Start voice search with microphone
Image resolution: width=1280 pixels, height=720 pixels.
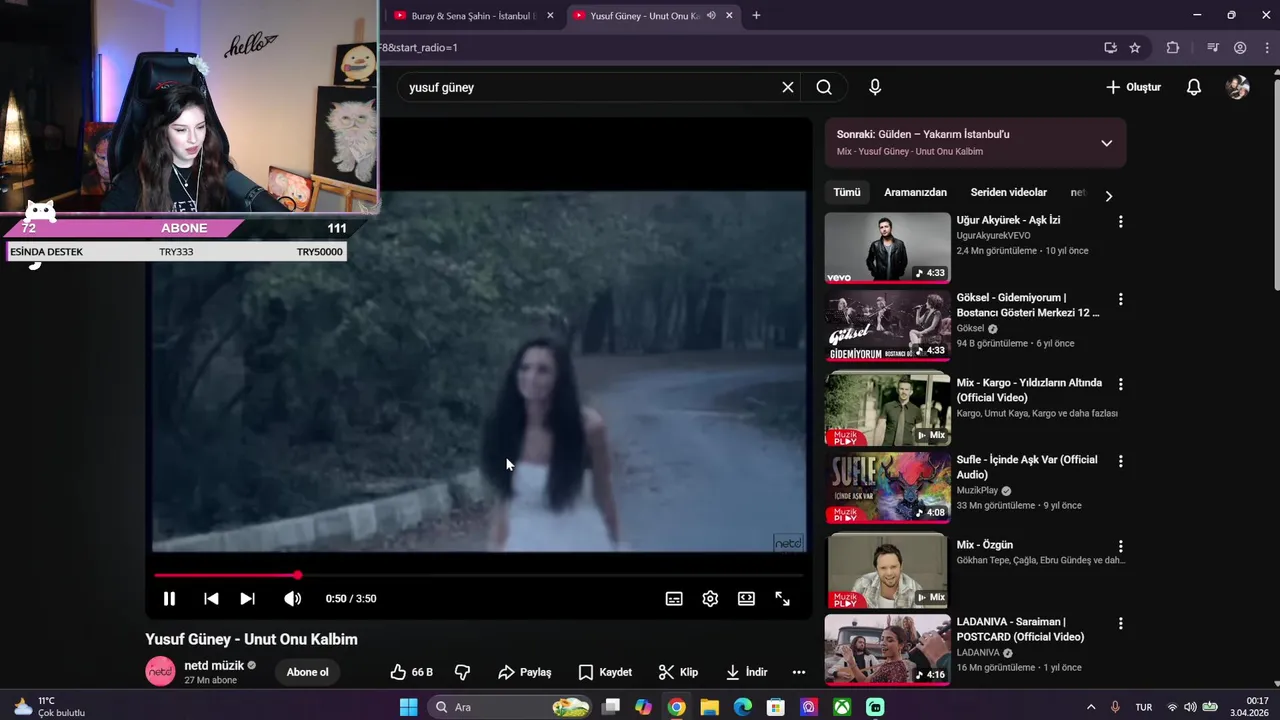click(x=875, y=87)
